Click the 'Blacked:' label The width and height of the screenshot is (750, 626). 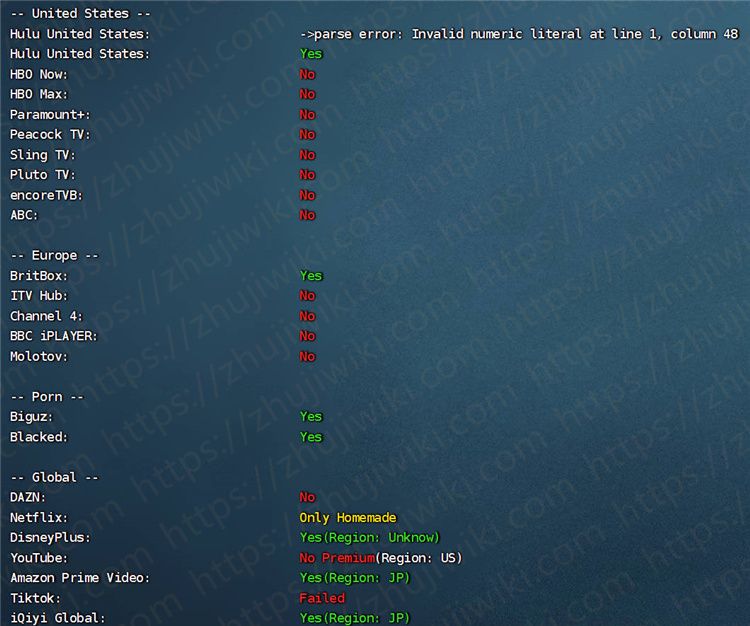[39, 437]
